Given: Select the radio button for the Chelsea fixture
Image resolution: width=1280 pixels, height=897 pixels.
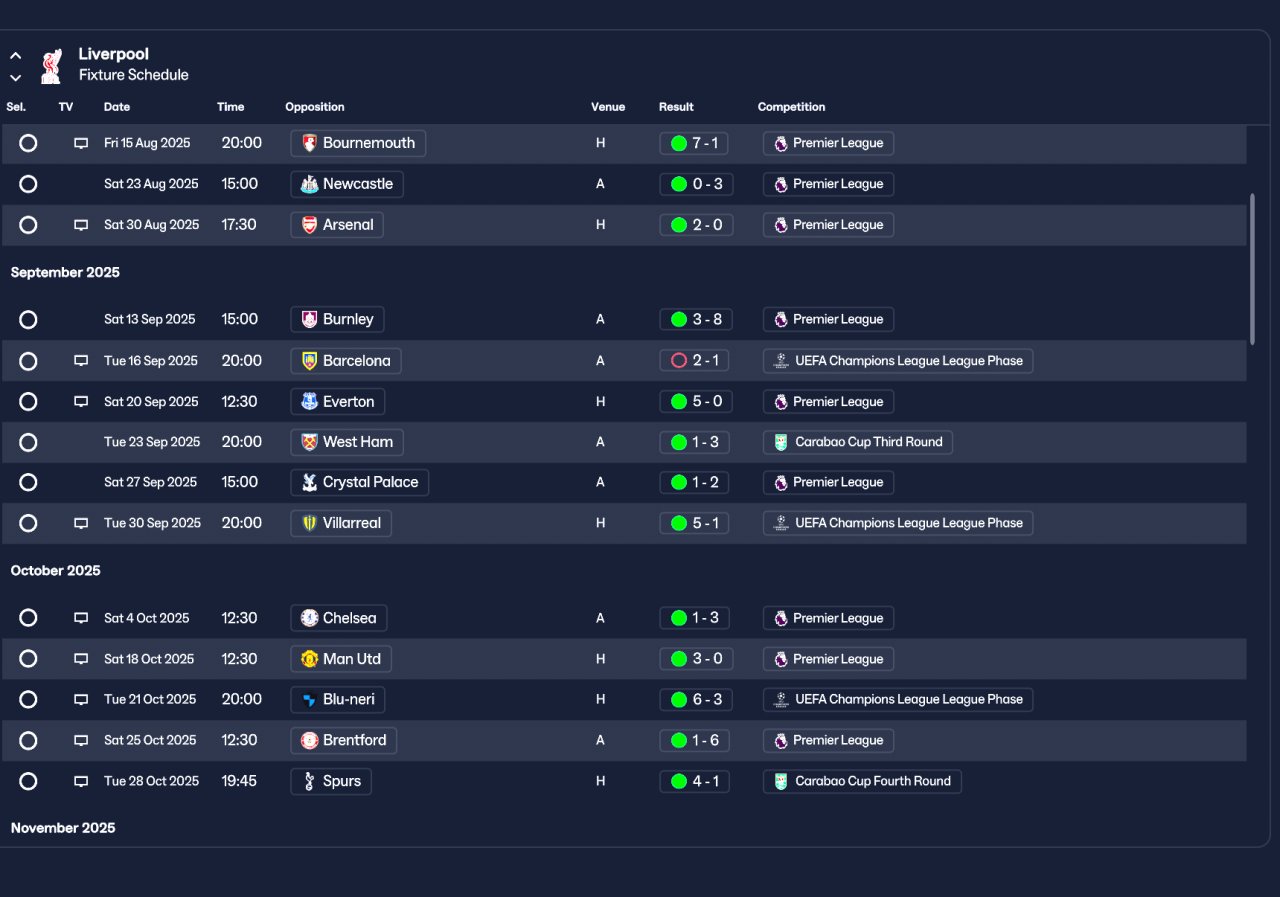Looking at the screenshot, I should click(x=28, y=618).
